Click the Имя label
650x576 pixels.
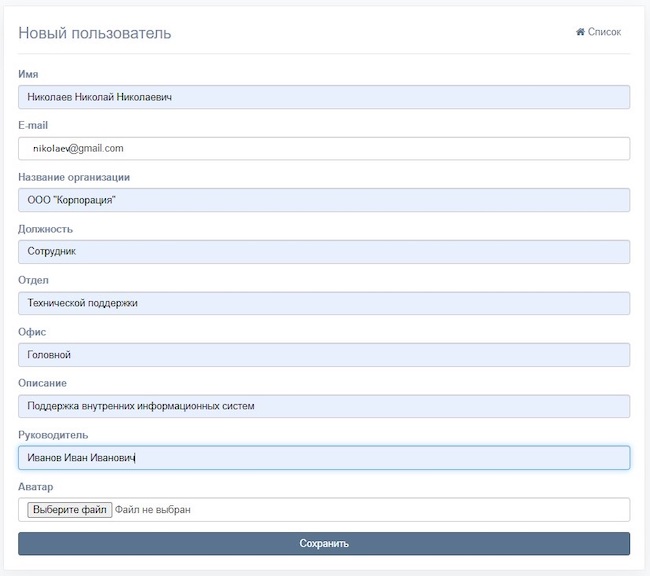(x=28, y=74)
